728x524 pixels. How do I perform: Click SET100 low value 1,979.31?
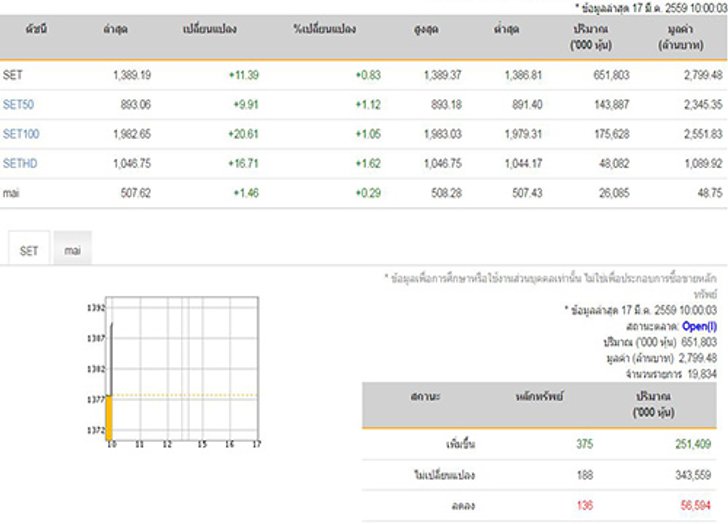tap(523, 134)
